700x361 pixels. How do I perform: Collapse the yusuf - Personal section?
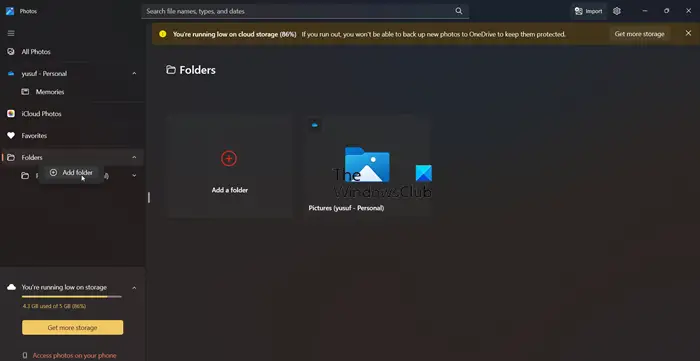(x=134, y=74)
